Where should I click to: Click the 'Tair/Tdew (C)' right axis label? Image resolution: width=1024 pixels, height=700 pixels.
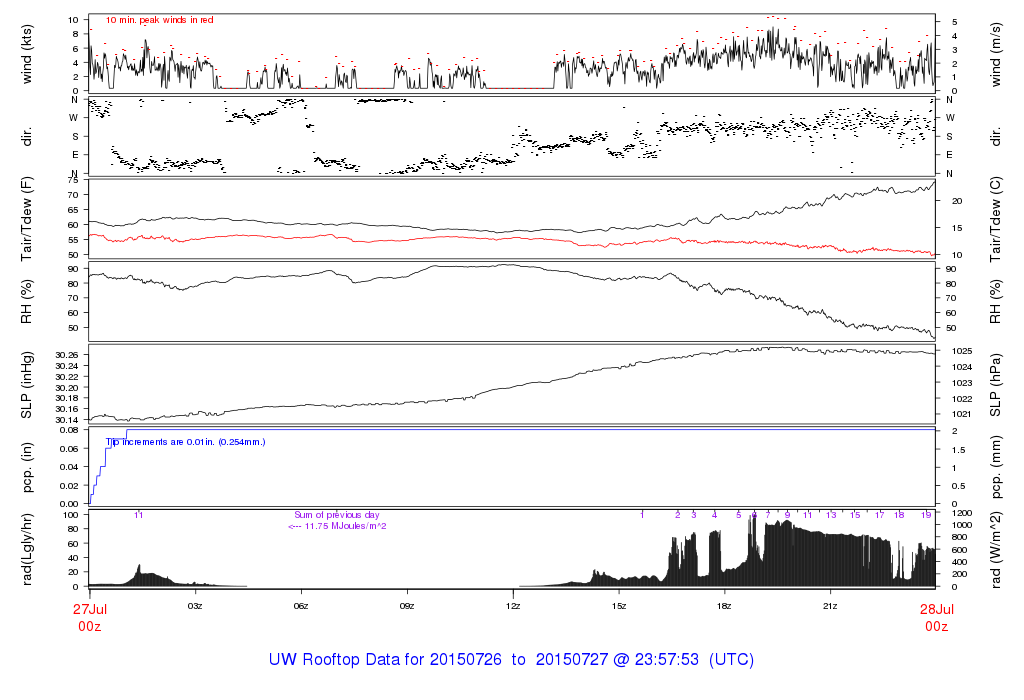(996, 218)
